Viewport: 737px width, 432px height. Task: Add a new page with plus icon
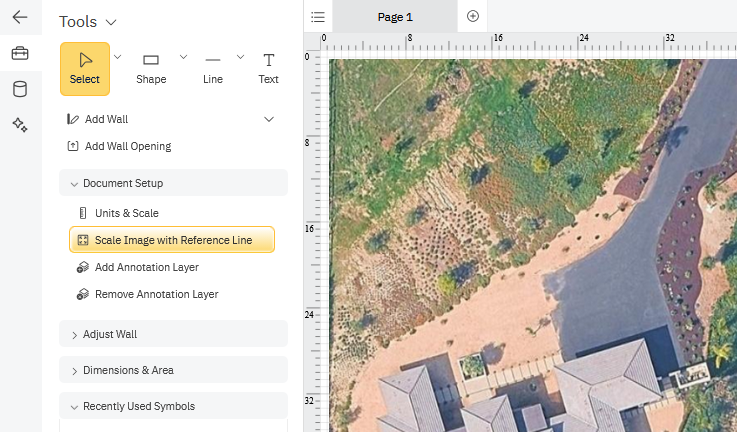click(473, 16)
